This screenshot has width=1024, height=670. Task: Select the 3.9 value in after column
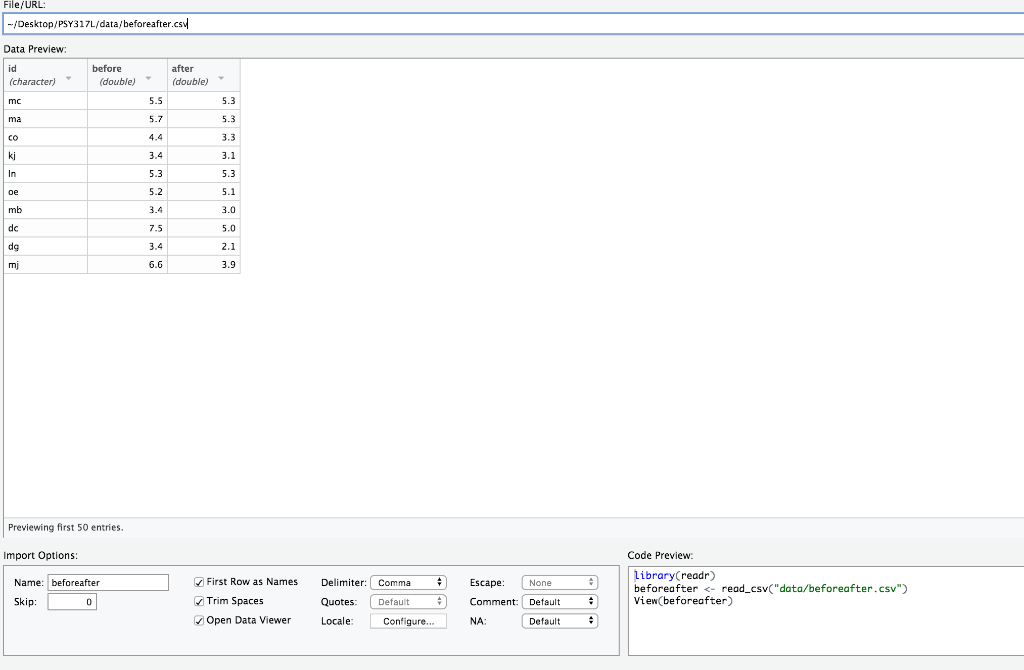(228, 264)
